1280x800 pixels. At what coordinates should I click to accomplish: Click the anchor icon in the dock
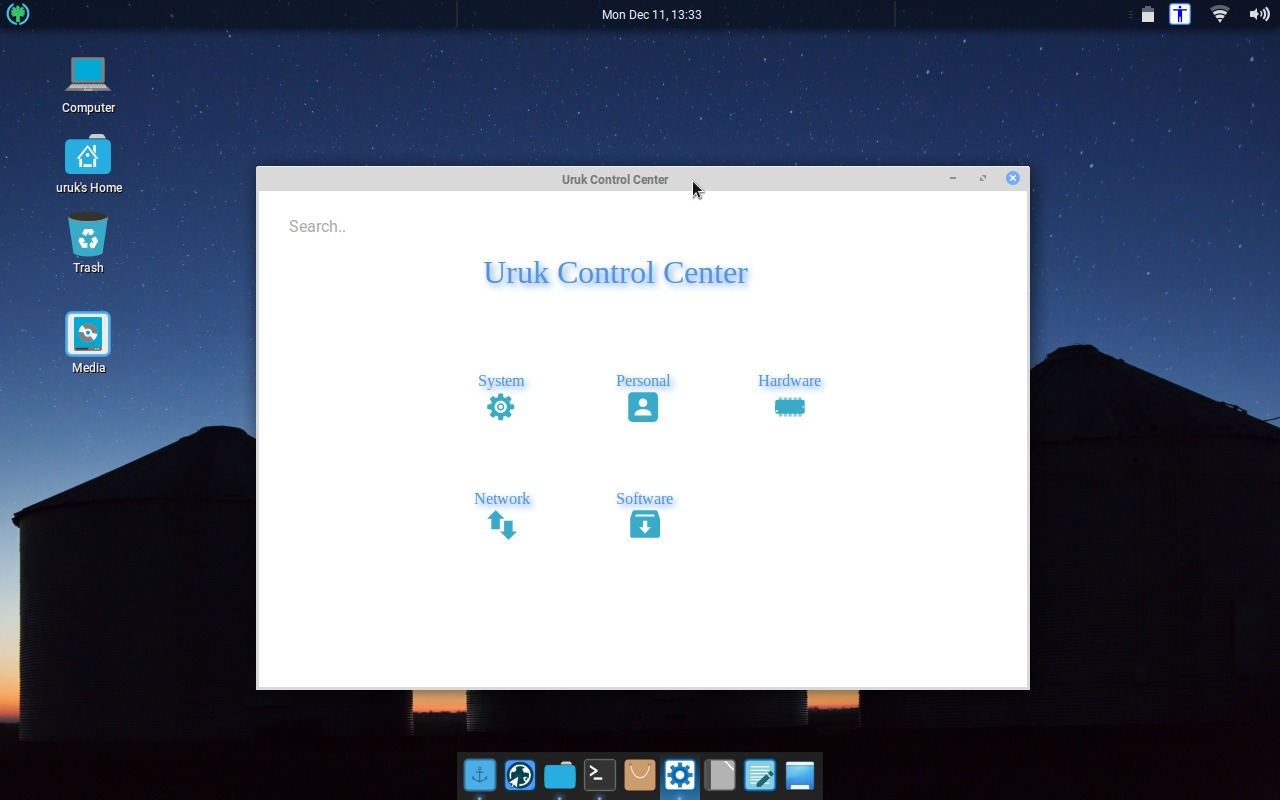(x=479, y=774)
